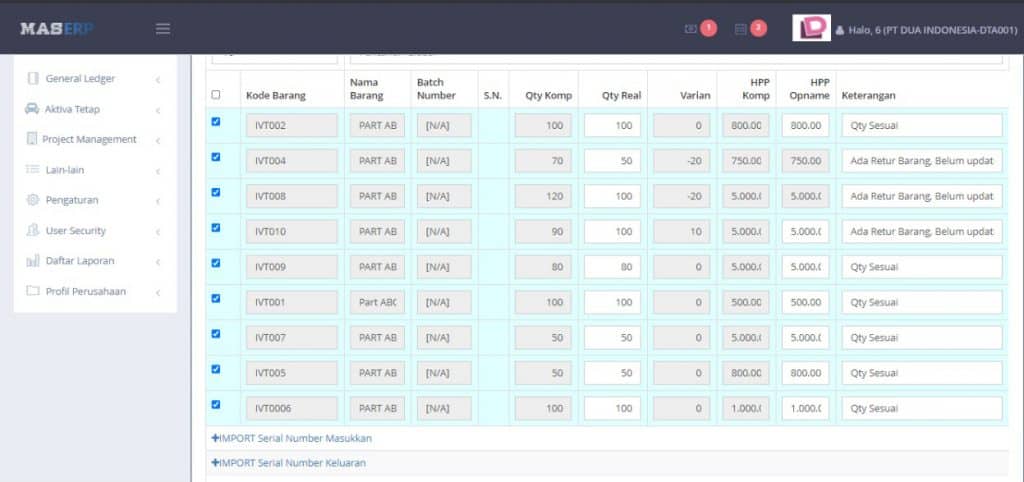Open the mail notifications icon

coord(690,29)
